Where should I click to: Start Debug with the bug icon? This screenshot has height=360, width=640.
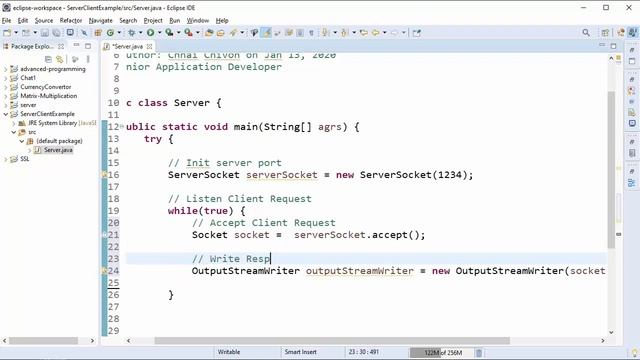[x=131, y=33]
